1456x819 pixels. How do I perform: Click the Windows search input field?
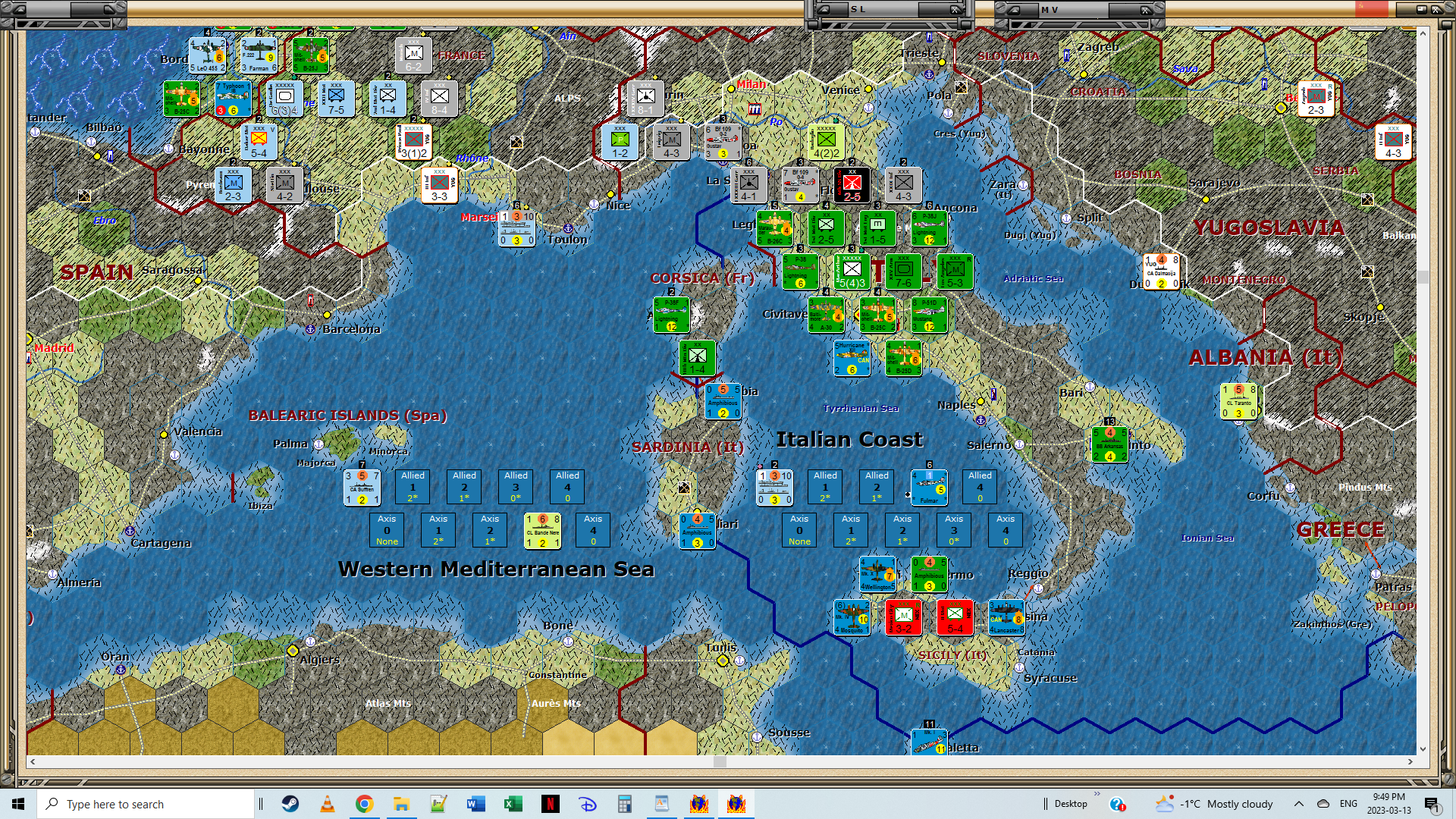click(146, 804)
